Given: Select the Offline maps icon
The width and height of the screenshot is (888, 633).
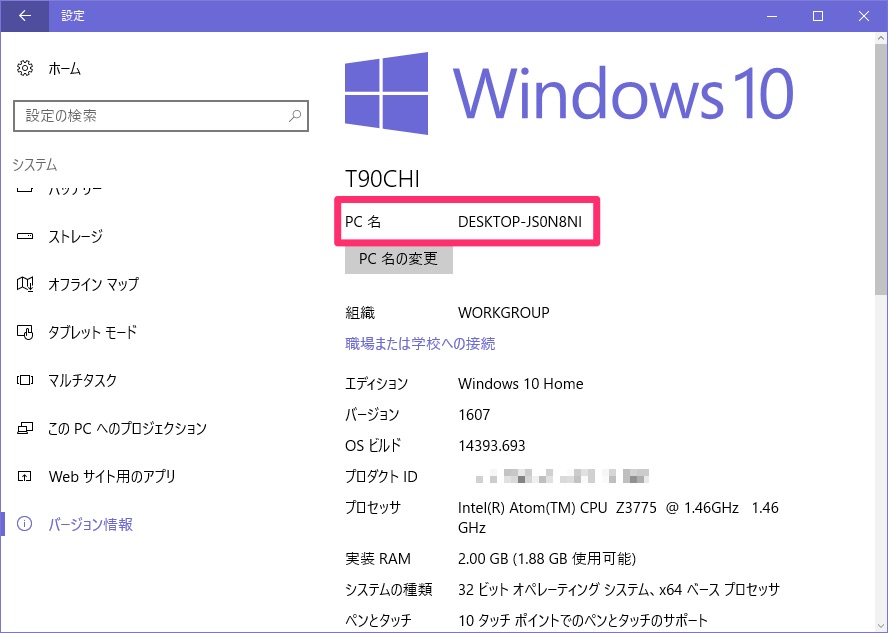Looking at the screenshot, I should [24, 284].
